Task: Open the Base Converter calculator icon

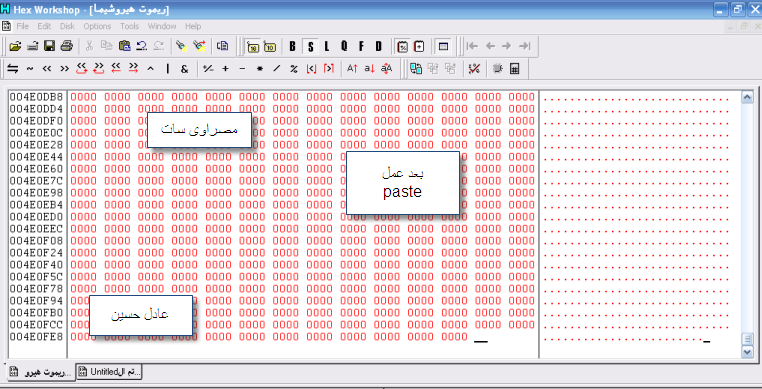Action: tap(515, 69)
